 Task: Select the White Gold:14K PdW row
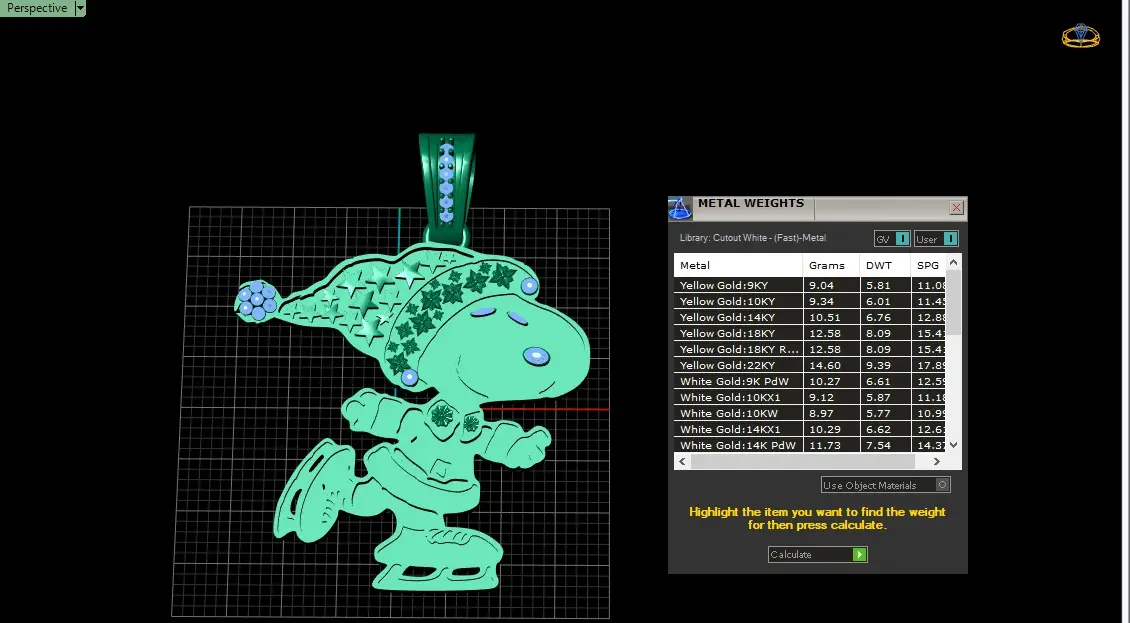pos(809,445)
